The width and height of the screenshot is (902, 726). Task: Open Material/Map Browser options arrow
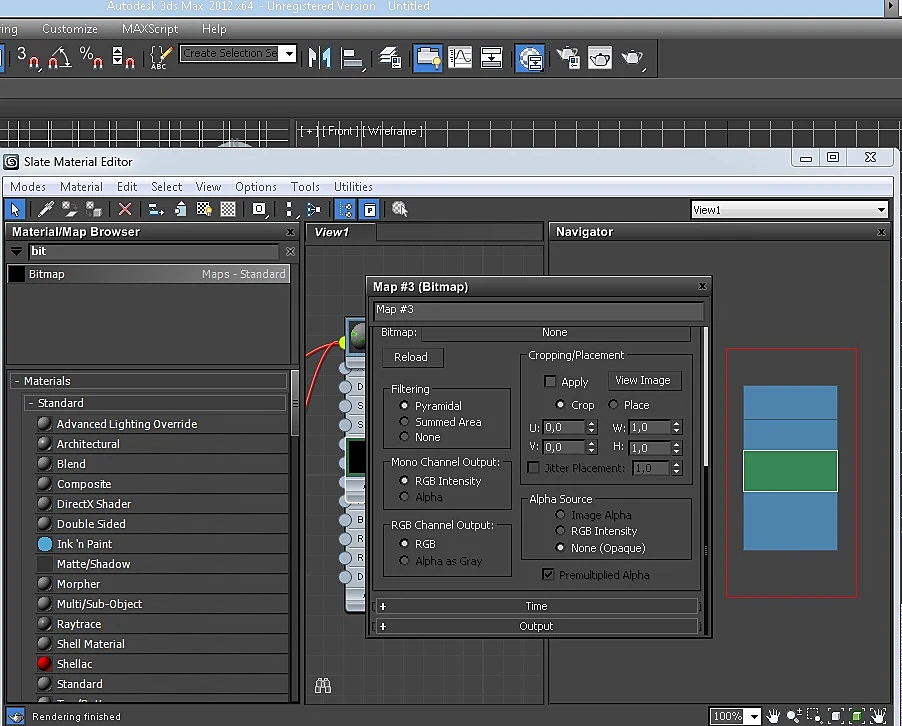(17, 251)
